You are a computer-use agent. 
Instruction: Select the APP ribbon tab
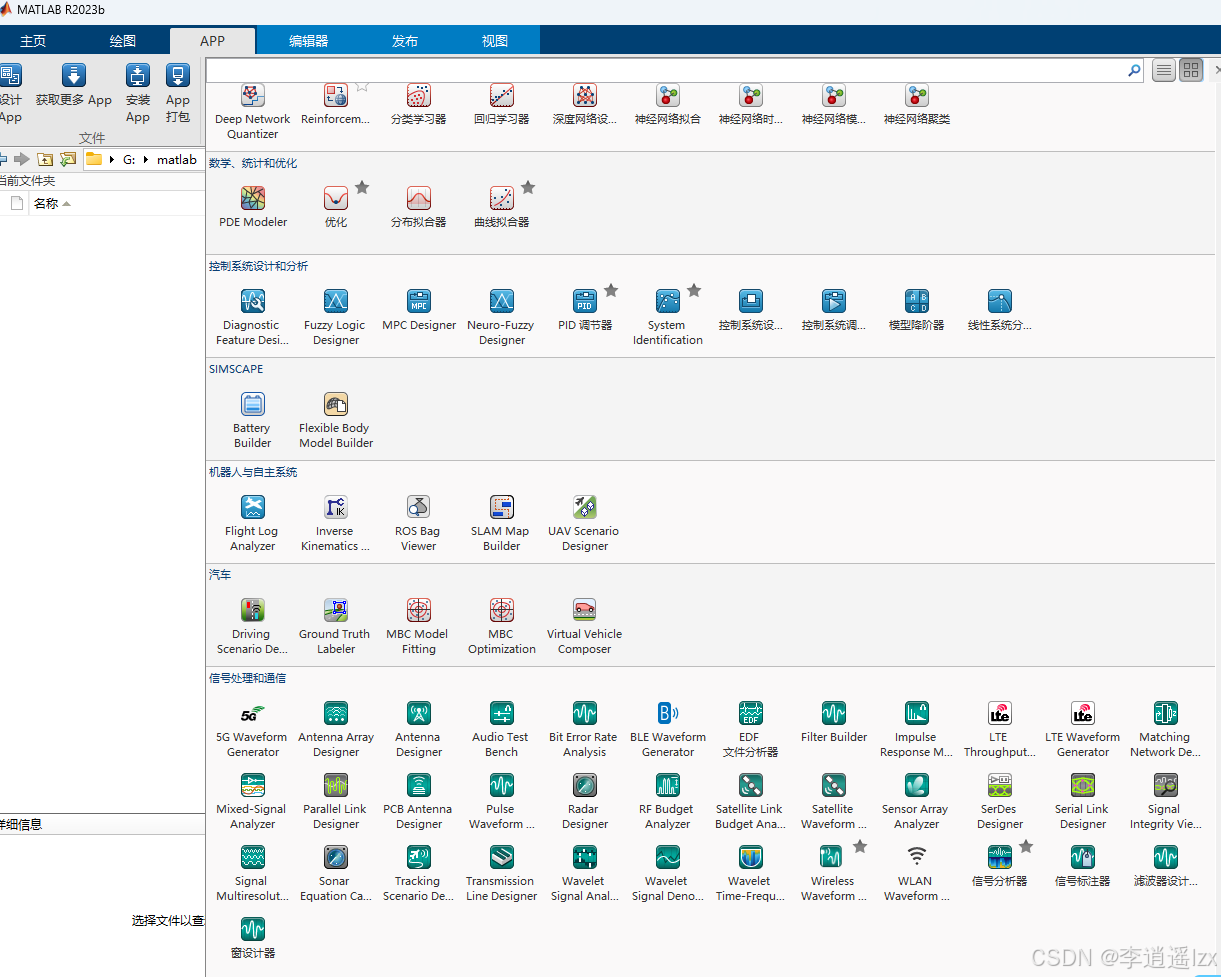coord(213,41)
